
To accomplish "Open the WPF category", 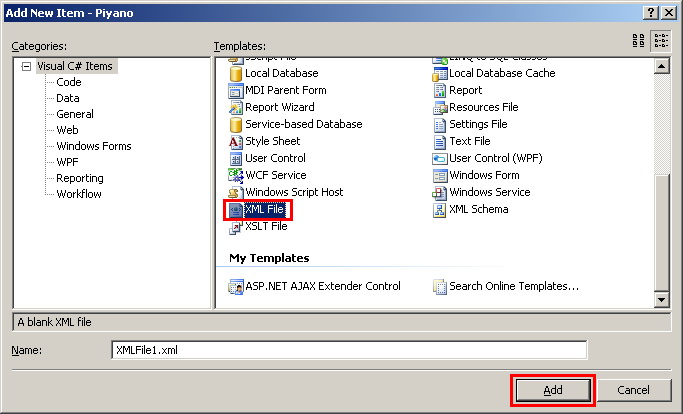I will [x=68, y=163].
